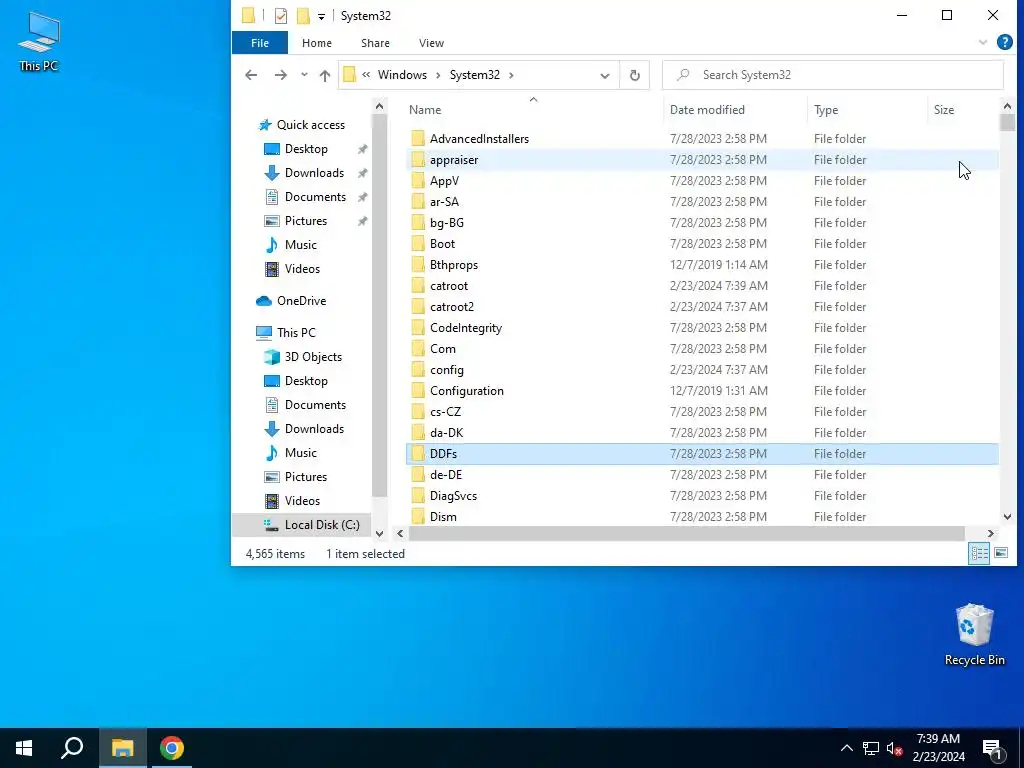Screen dimensions: 1024x768
Task: Open the muted volume tray icon
Action: [x=895, y=748]
